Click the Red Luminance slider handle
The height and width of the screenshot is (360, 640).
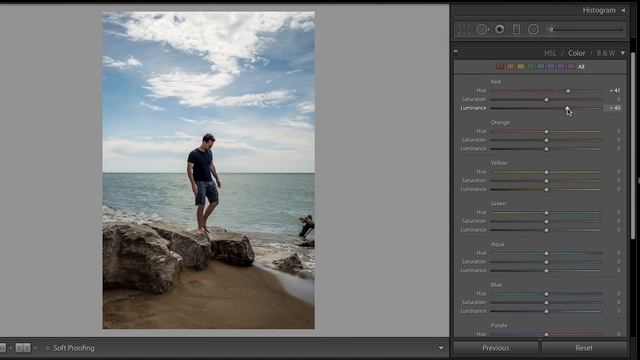(567, 108)
